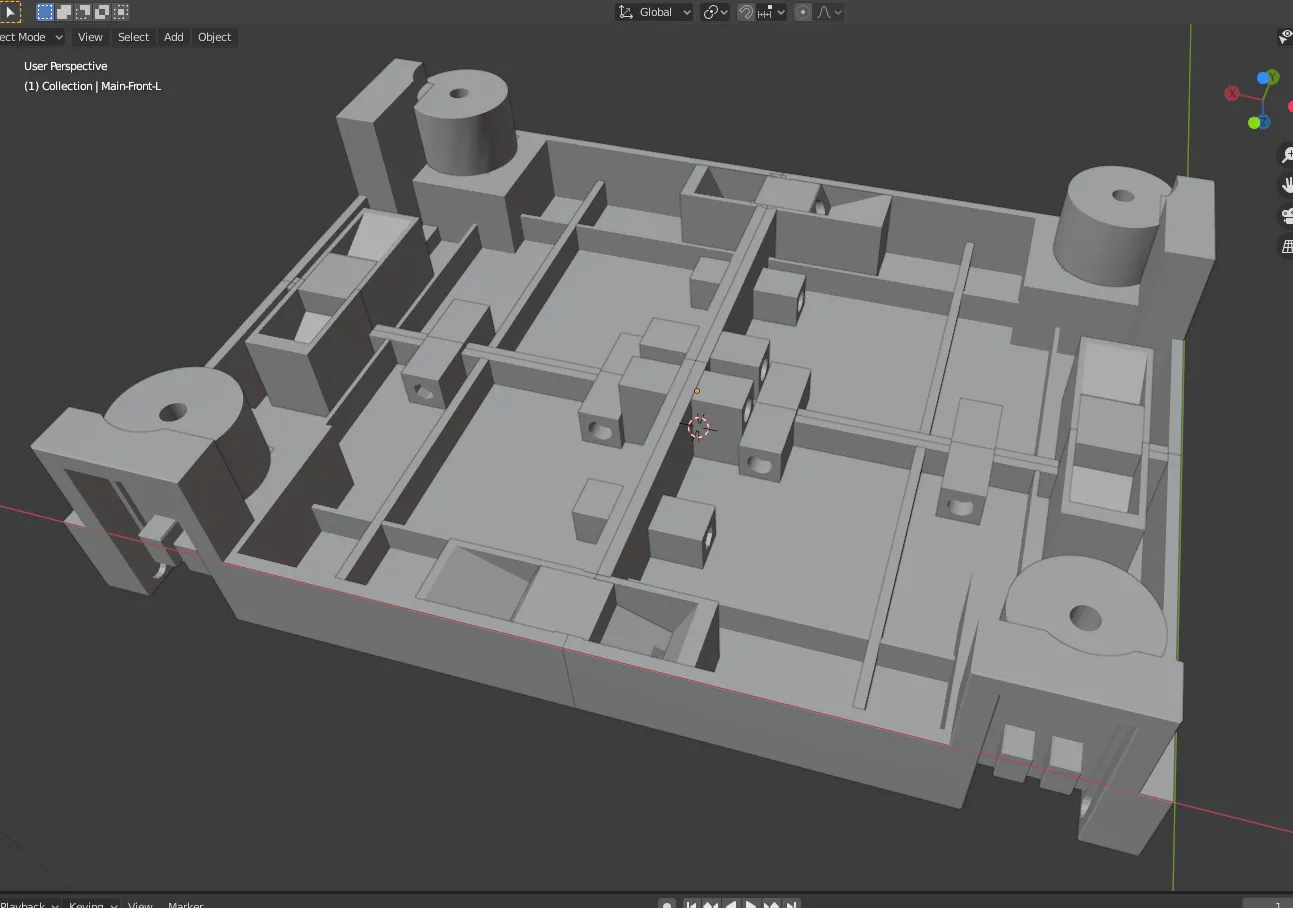Activate the hand pan view icon

pyautogui.click(x=1286, y=185)
